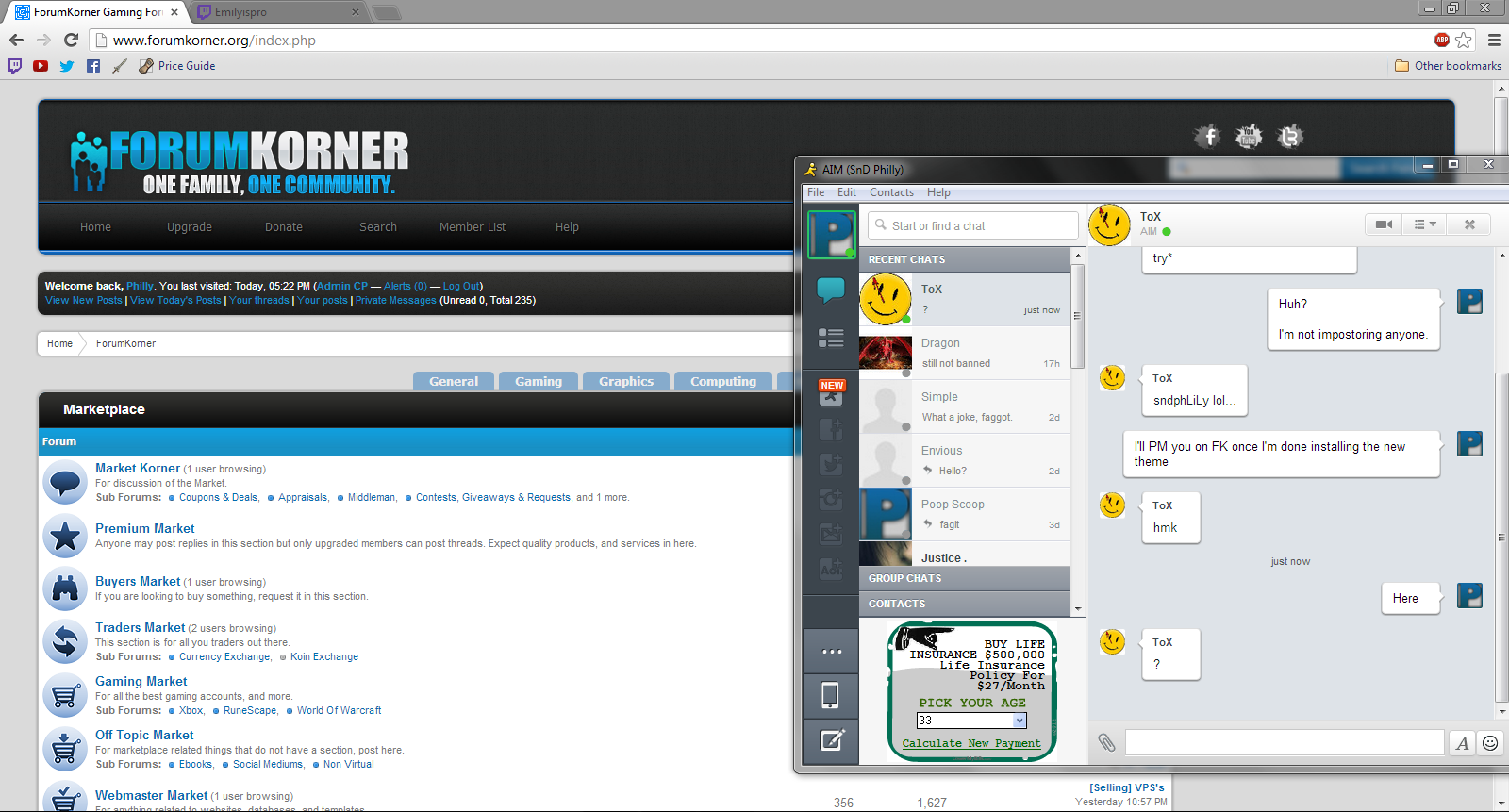Open Market Korner forum link
The height and width of the screenshot is (812, 1509).
pos(138,468)
